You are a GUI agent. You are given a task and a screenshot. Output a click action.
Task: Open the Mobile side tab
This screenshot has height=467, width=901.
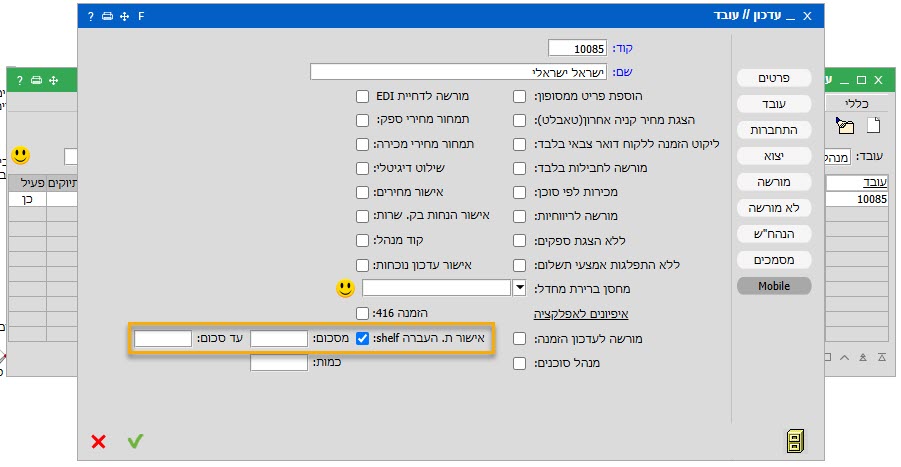(773, 286)
